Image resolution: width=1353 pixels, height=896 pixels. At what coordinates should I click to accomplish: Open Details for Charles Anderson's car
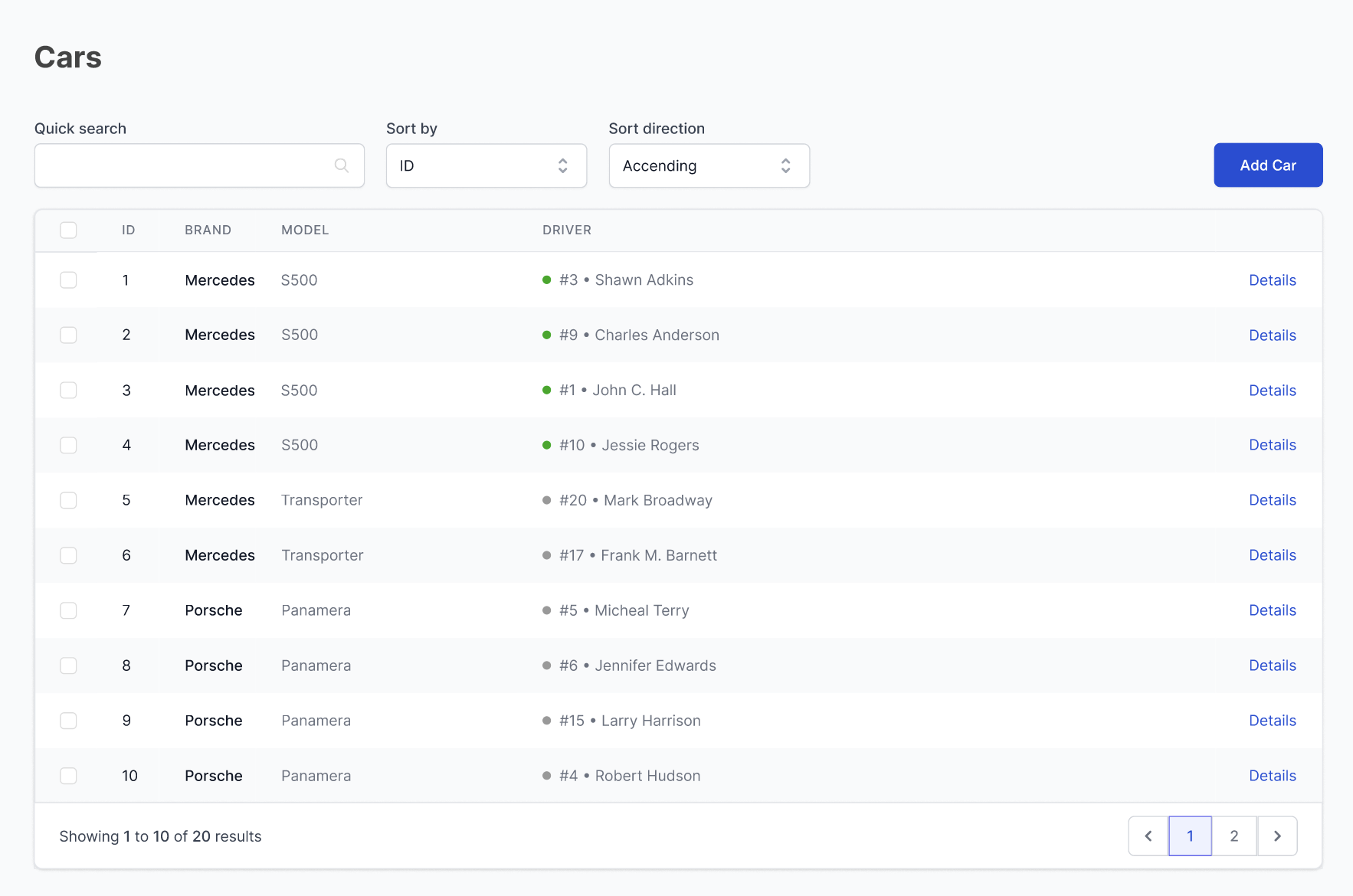1273,335
